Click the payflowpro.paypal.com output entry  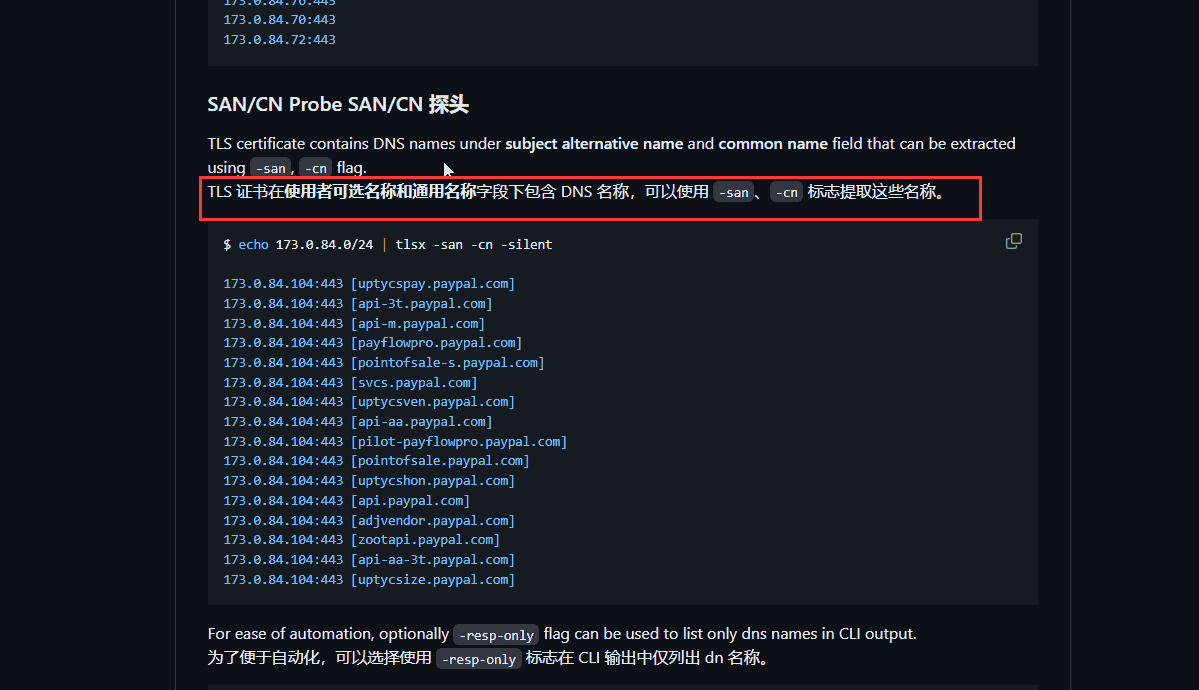[435, 343]
